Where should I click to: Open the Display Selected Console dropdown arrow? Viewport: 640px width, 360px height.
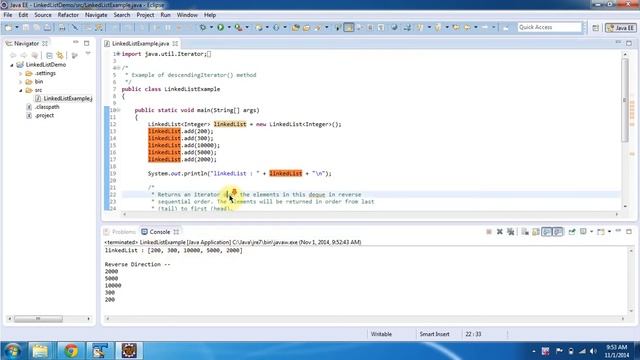coord(591,231)
